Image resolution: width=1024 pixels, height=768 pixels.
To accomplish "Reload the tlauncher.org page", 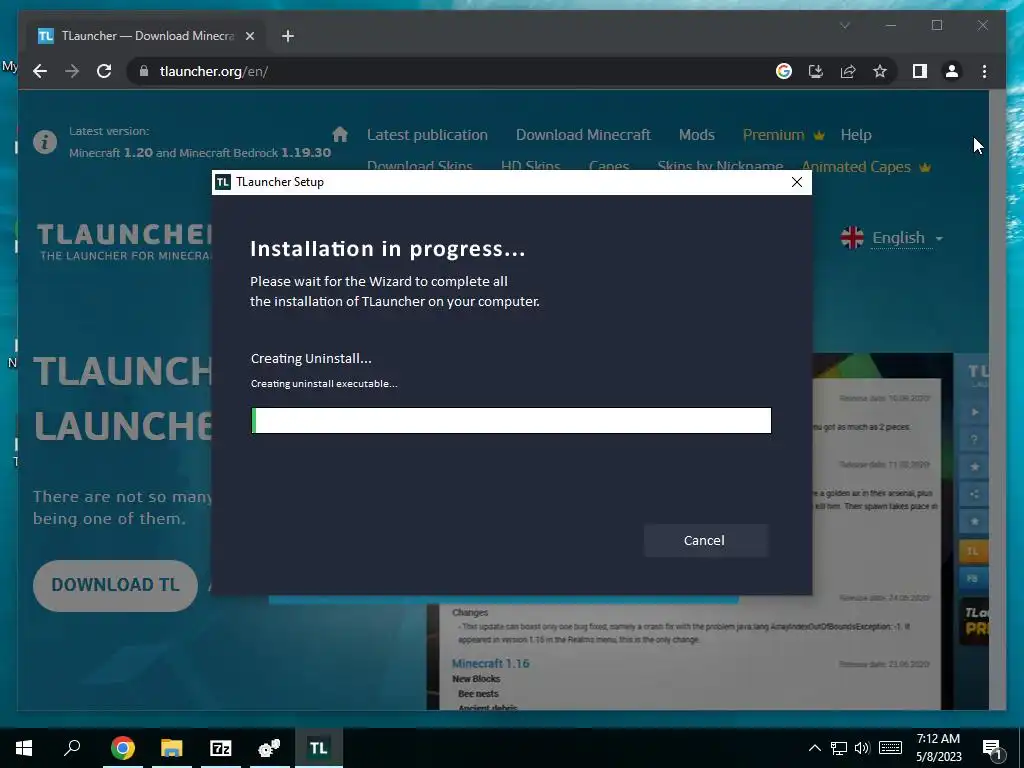I will (104, 71).
